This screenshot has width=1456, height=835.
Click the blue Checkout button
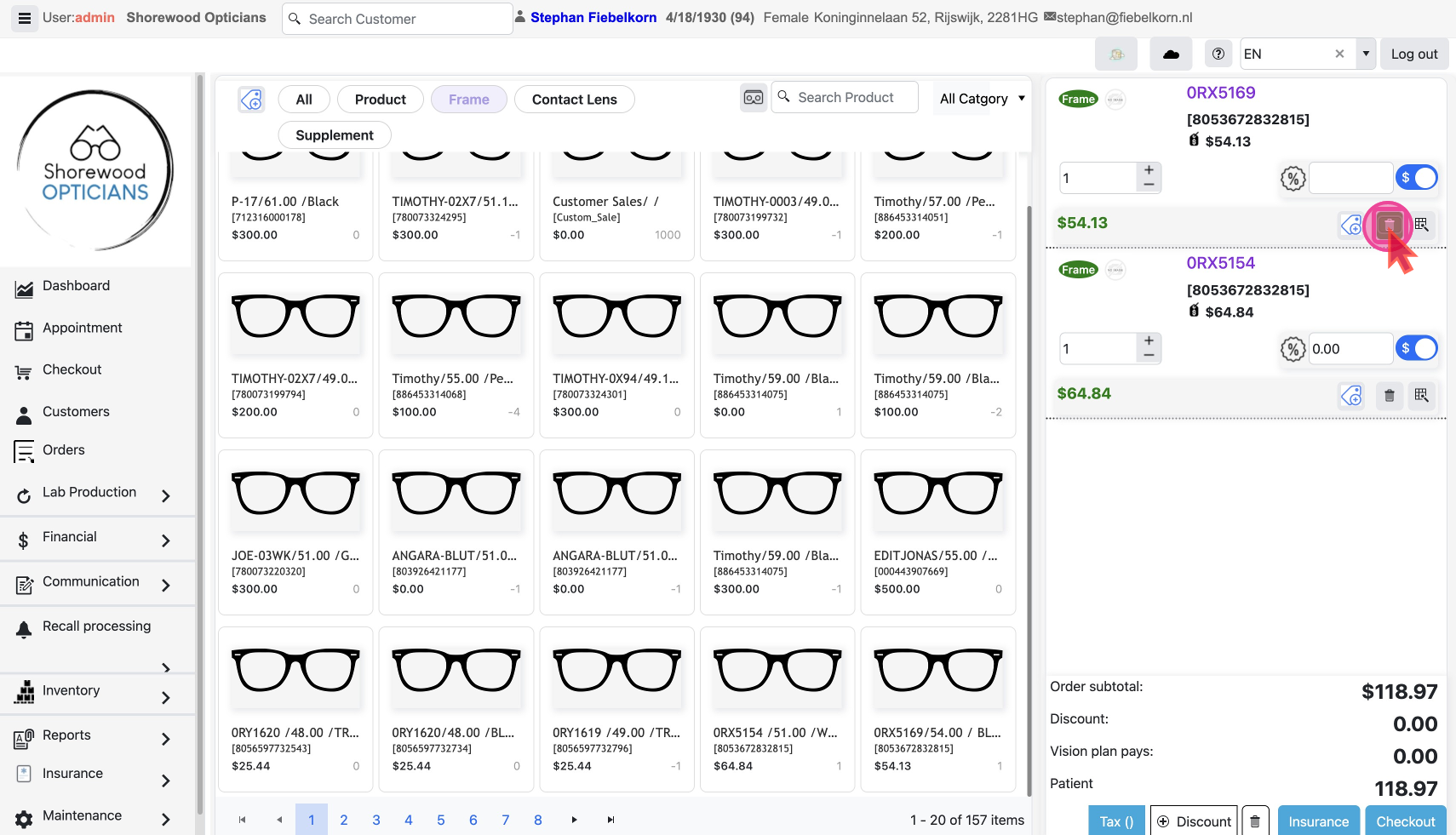[x=1405, y=821]
